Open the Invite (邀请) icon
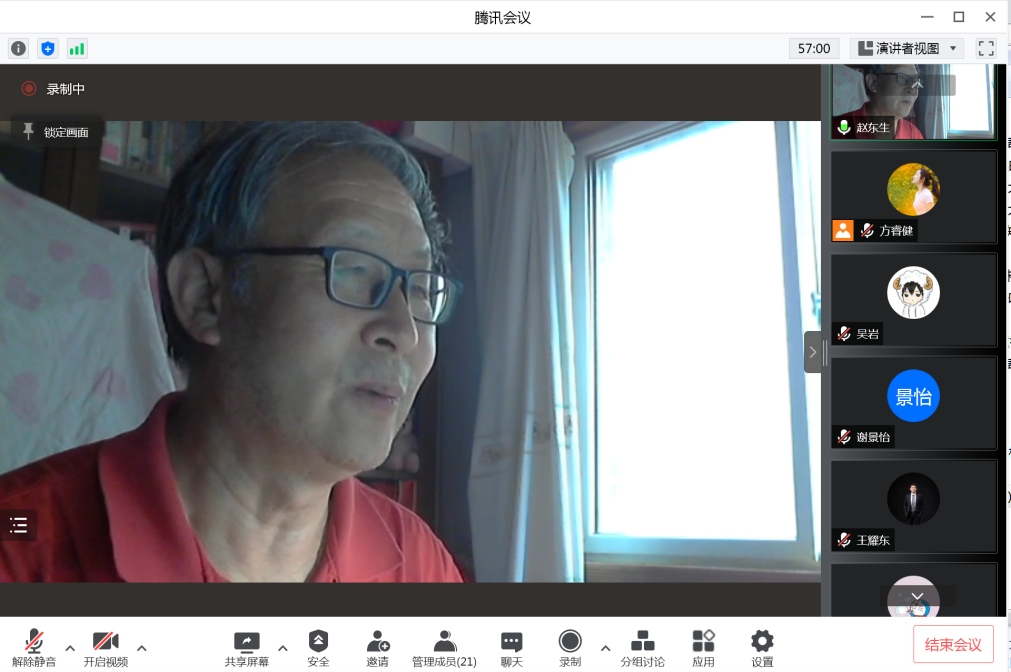The height and width of the screenshot is (672, 1011). (x=377, y=647)
